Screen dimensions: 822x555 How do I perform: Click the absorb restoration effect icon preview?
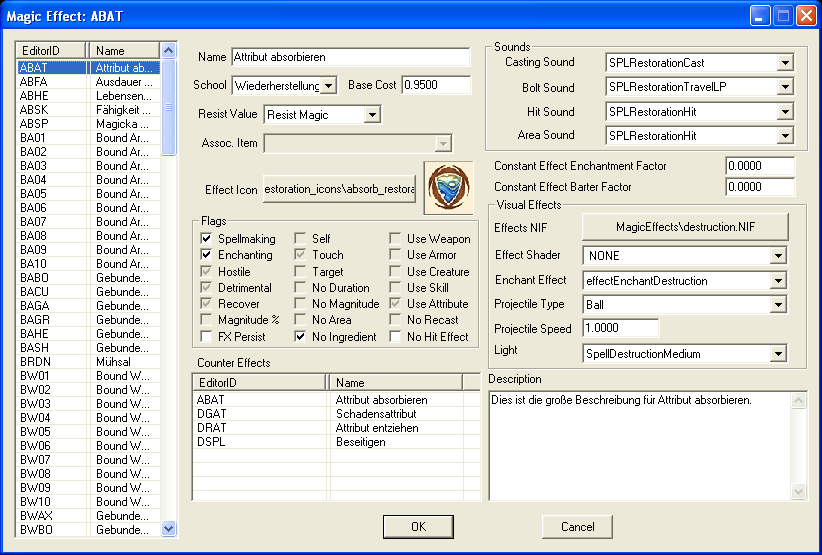(449, 188)
